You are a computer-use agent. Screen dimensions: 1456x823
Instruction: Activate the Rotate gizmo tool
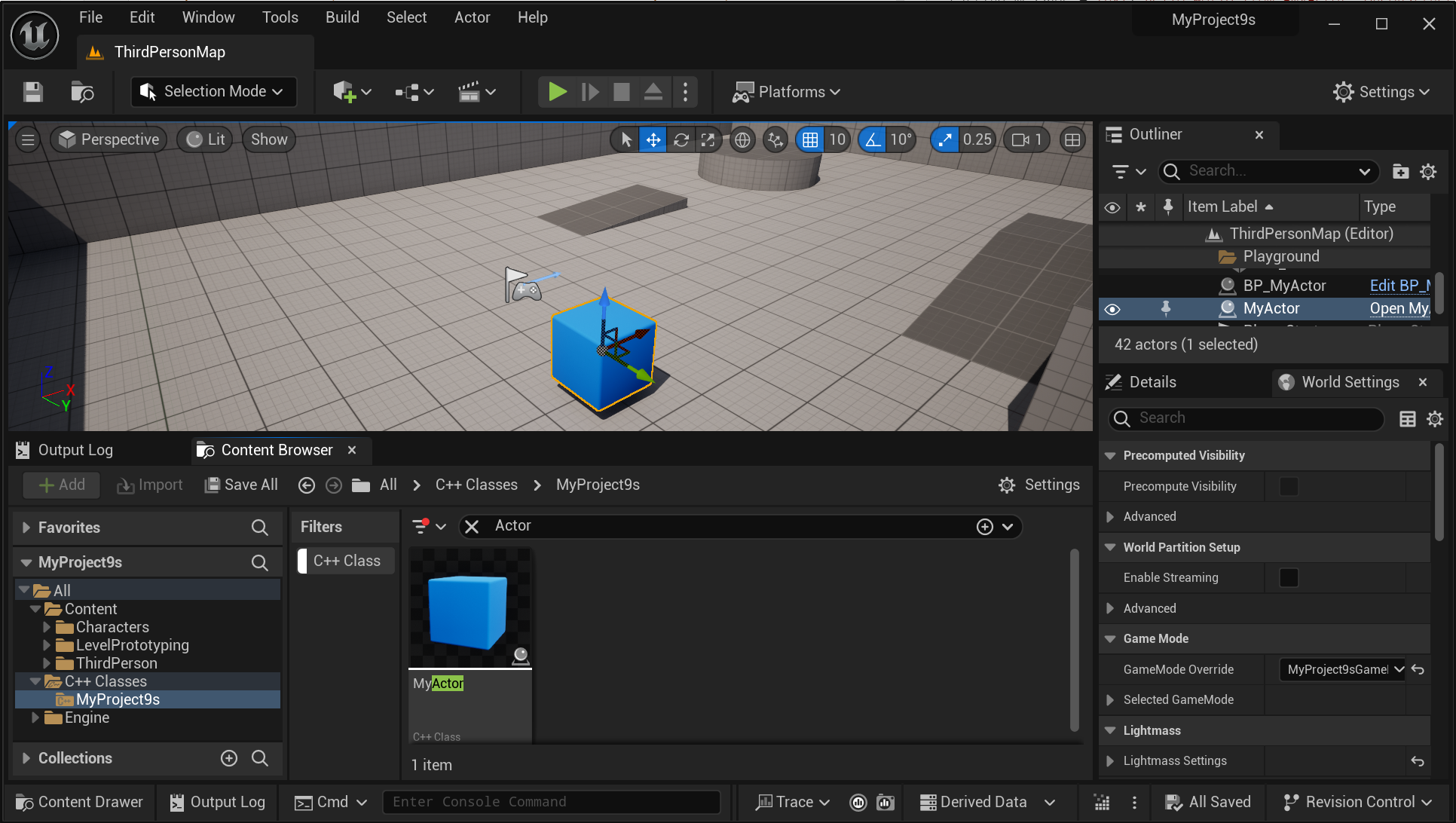pyautogui.click(x=681, y=139)
